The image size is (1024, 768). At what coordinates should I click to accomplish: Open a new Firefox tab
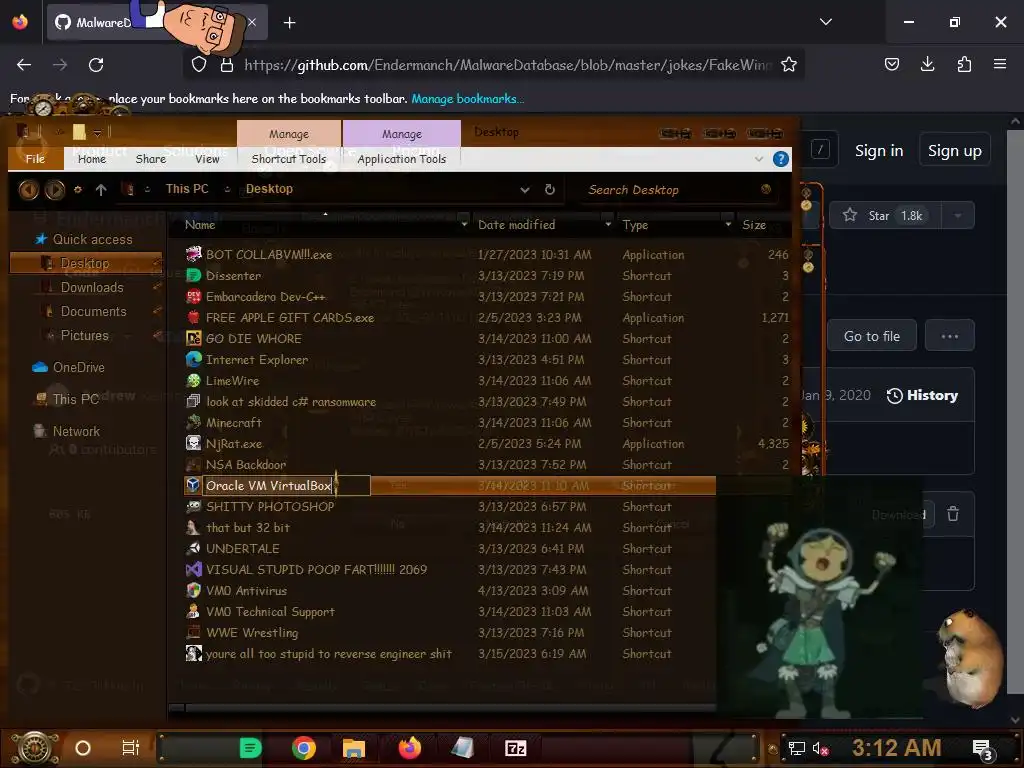click(x=289, y=23)
